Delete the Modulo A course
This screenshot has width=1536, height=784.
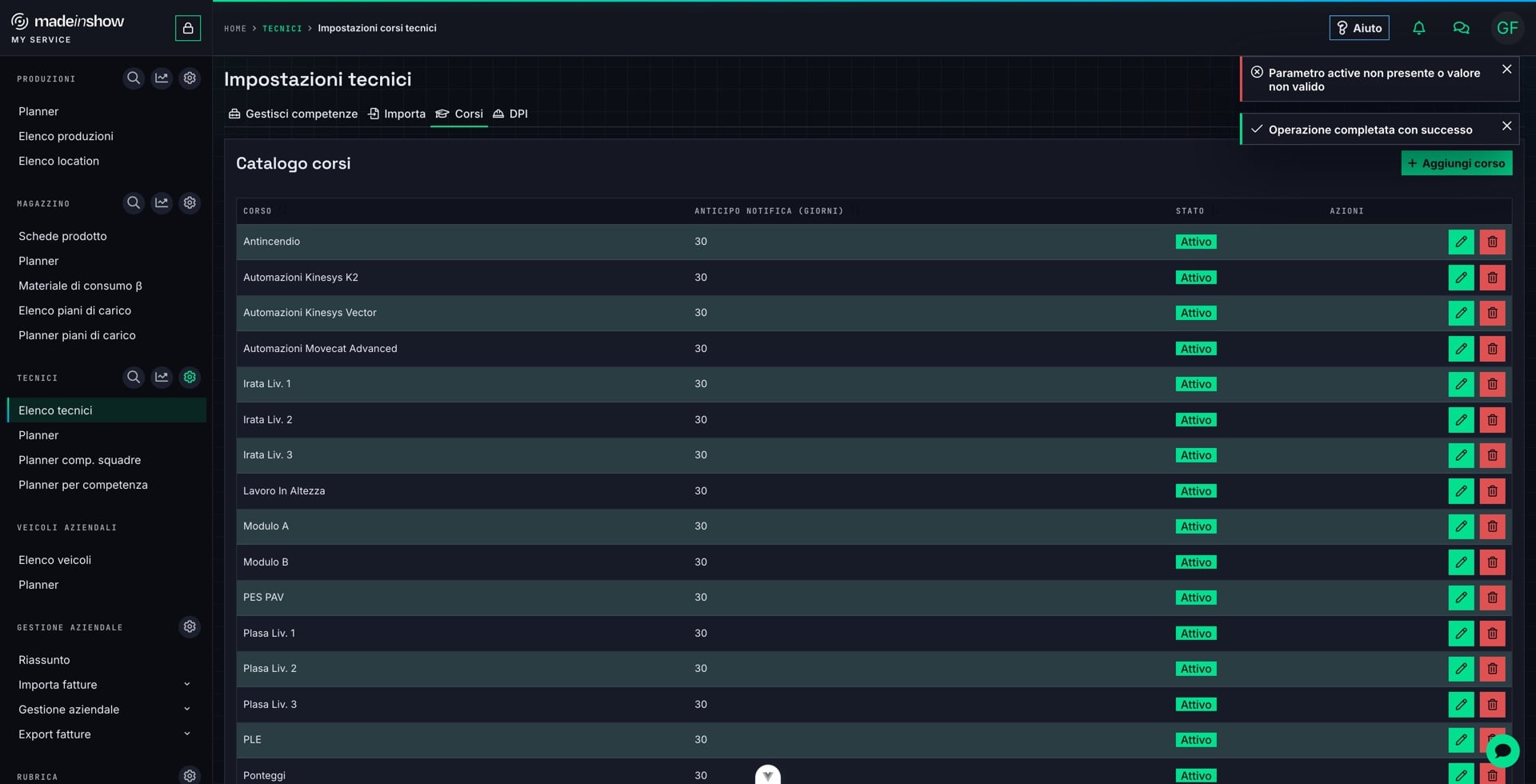coord(1492,526)
